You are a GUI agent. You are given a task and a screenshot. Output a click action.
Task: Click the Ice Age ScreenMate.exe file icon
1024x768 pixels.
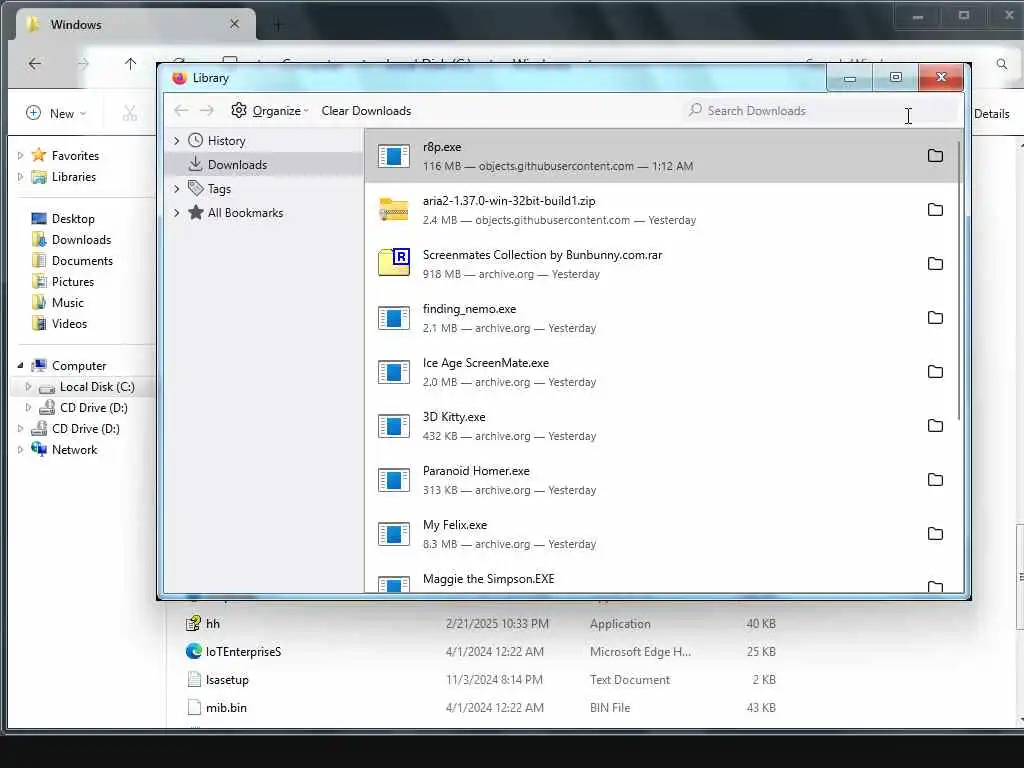(x=394, y=372)
